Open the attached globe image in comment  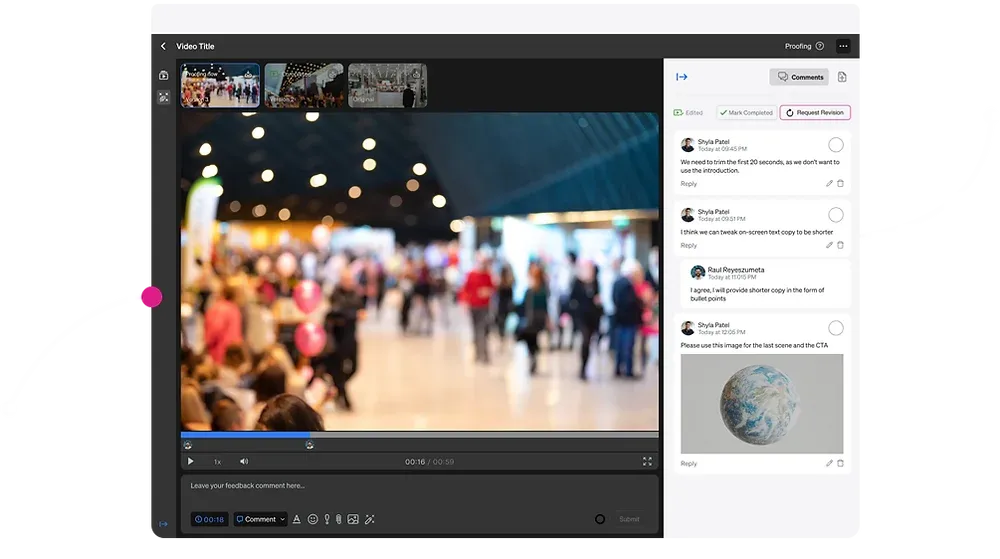761,403
